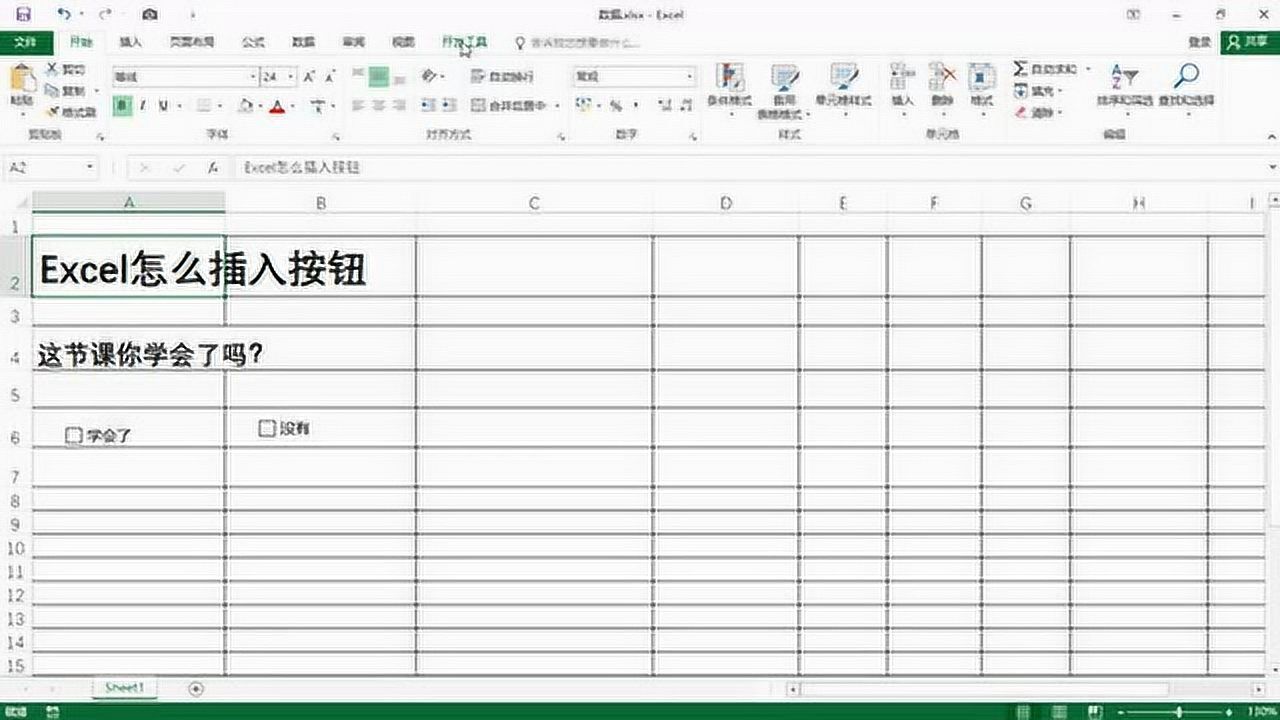Click the Undo arrow icon
The width and height of the screenshot is (1280, 720).
[64, 14]
